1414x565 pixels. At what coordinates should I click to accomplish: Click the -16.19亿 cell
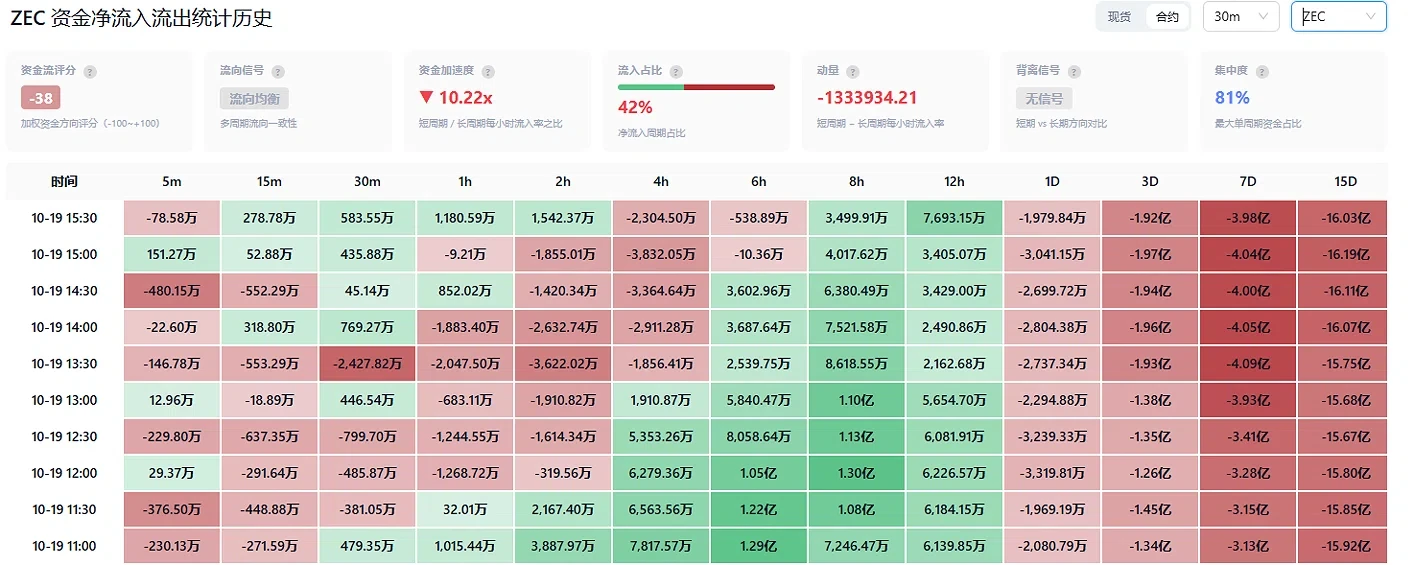(x=1343, y=254)
